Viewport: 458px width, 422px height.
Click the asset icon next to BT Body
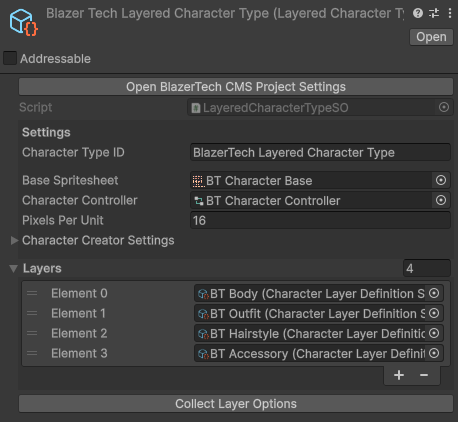[203, 294]
